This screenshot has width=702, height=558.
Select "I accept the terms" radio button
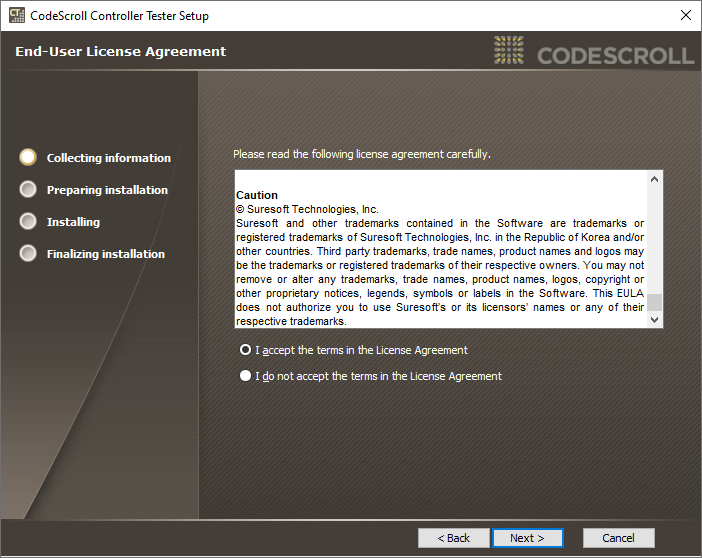click(x=245, y=350)
